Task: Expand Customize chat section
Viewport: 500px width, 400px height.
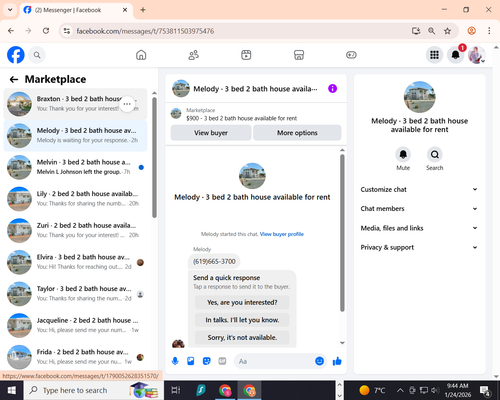Action: coord(419,189)
